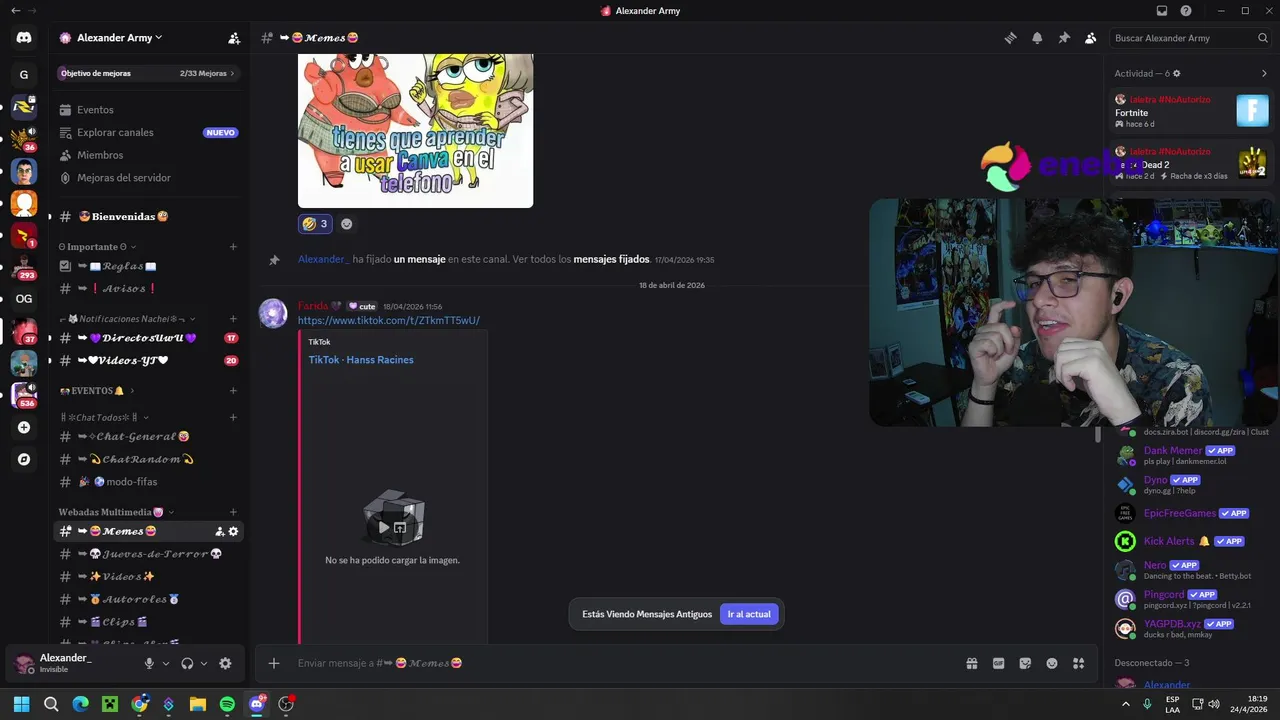
Task: Add reaction icon next to 3 reactions
Action: 346,224
